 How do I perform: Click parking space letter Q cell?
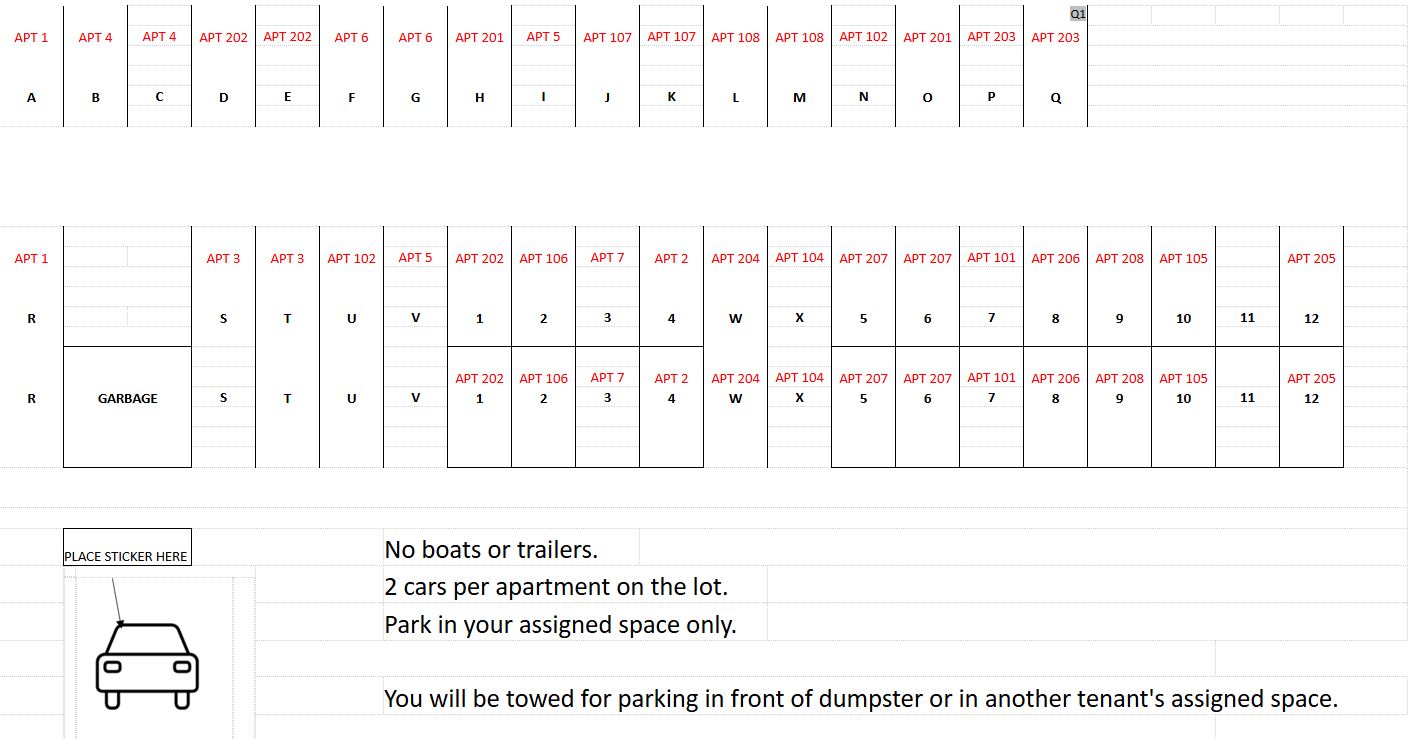tap(1055, 98)
